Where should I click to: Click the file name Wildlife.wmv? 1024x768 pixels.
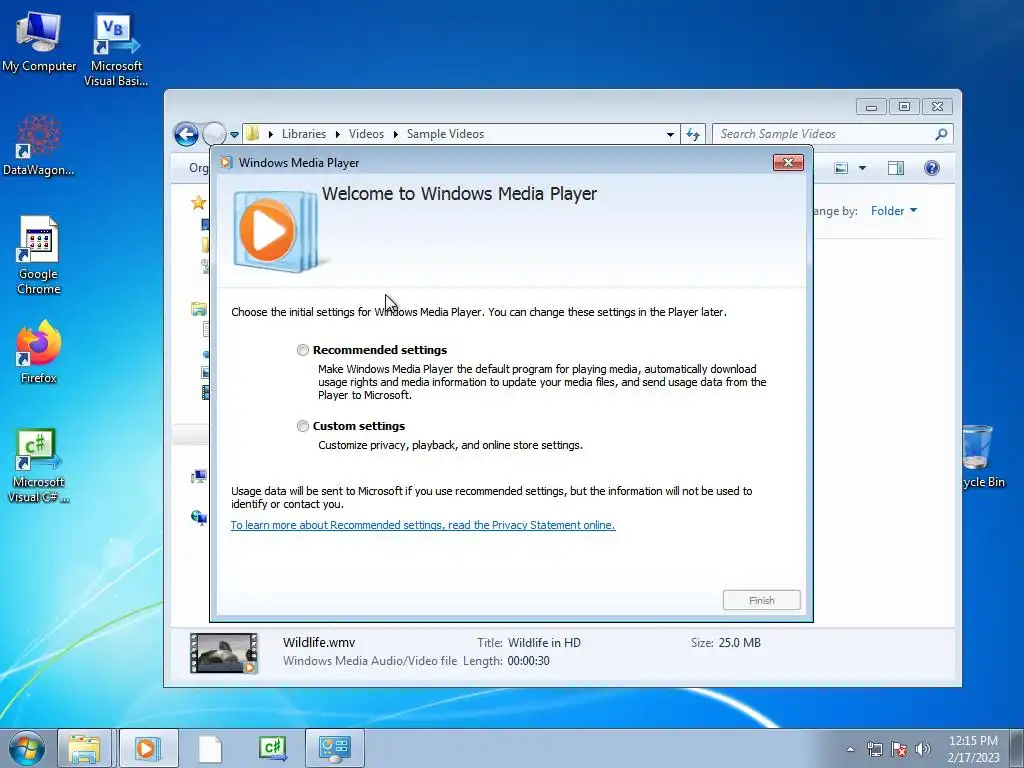pyautogui.click(x=319, y=643)
